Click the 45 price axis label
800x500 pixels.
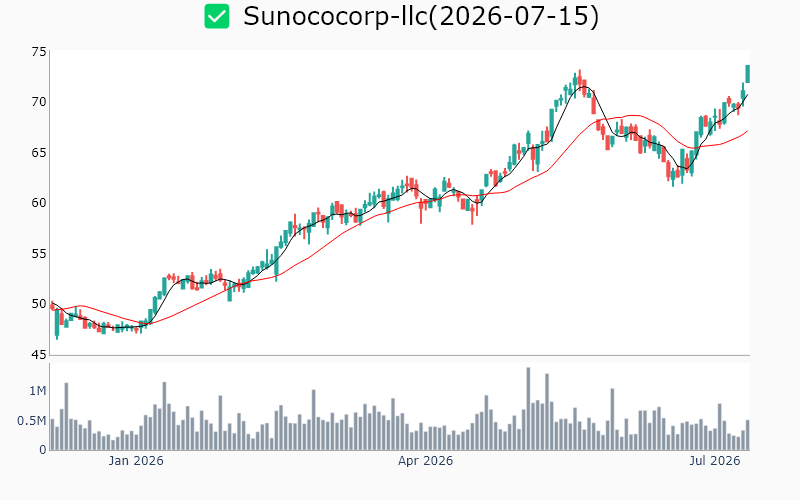(x=39, y=354)
